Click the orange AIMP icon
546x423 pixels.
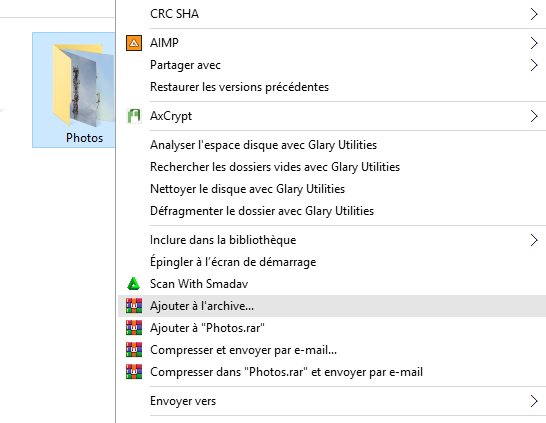click(x=134, y=43)
